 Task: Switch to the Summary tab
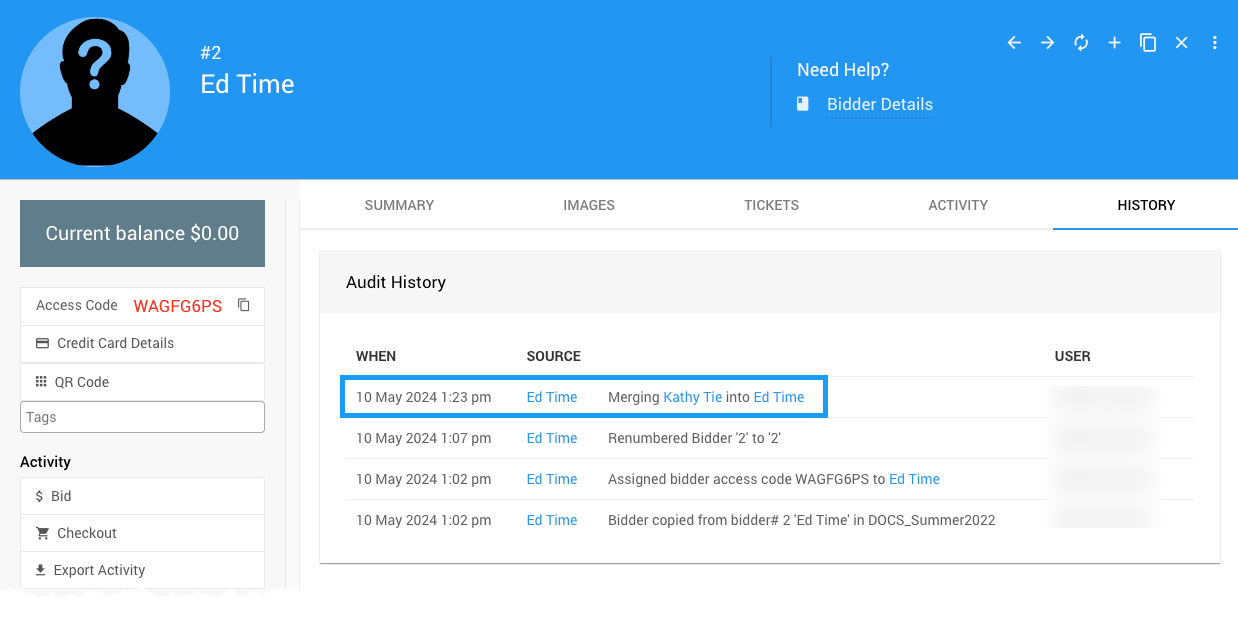[399, 205]
